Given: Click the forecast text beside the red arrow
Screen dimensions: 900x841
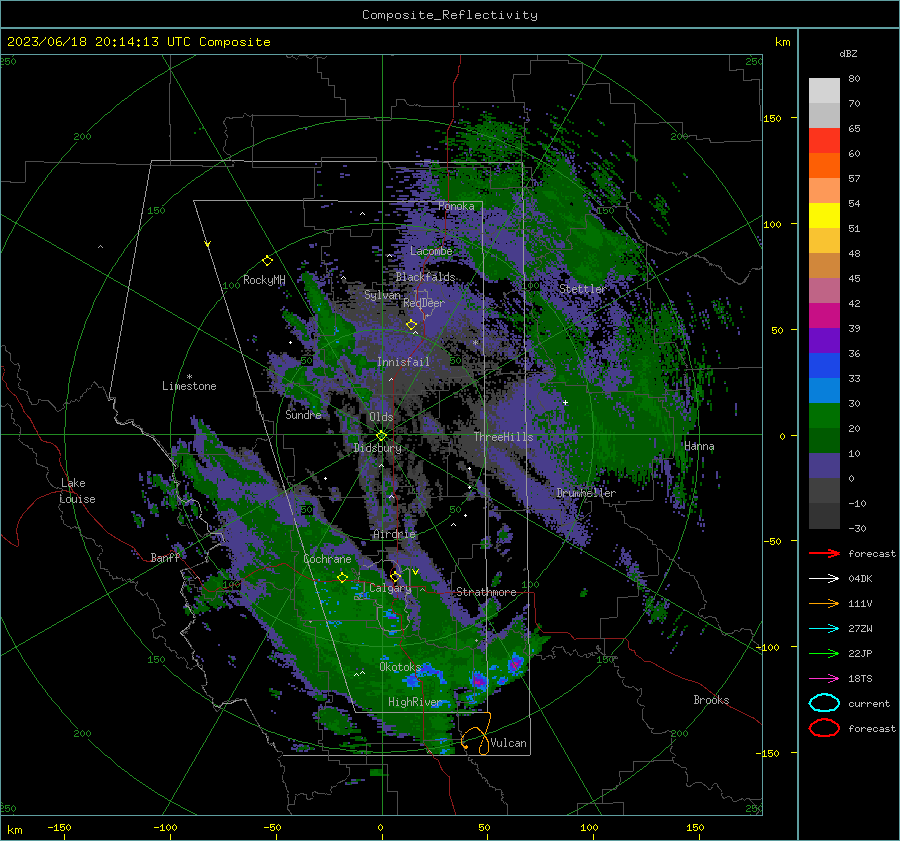Looking at the screenshot, I should pyautogui.click(x=872, y=553).
